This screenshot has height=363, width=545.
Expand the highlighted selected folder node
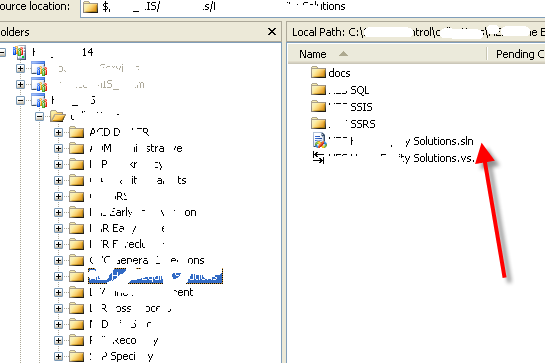click(x=58, y=276)
